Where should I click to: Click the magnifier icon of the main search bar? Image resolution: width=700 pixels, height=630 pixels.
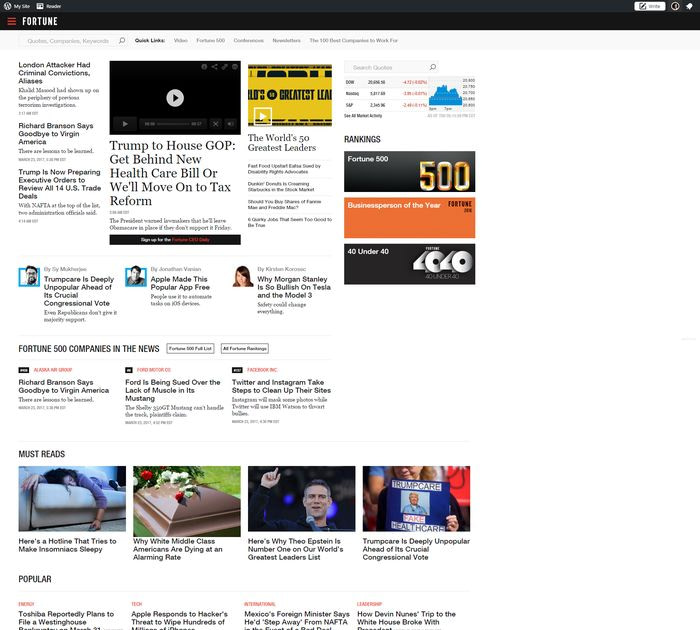[x=122, y=41]
